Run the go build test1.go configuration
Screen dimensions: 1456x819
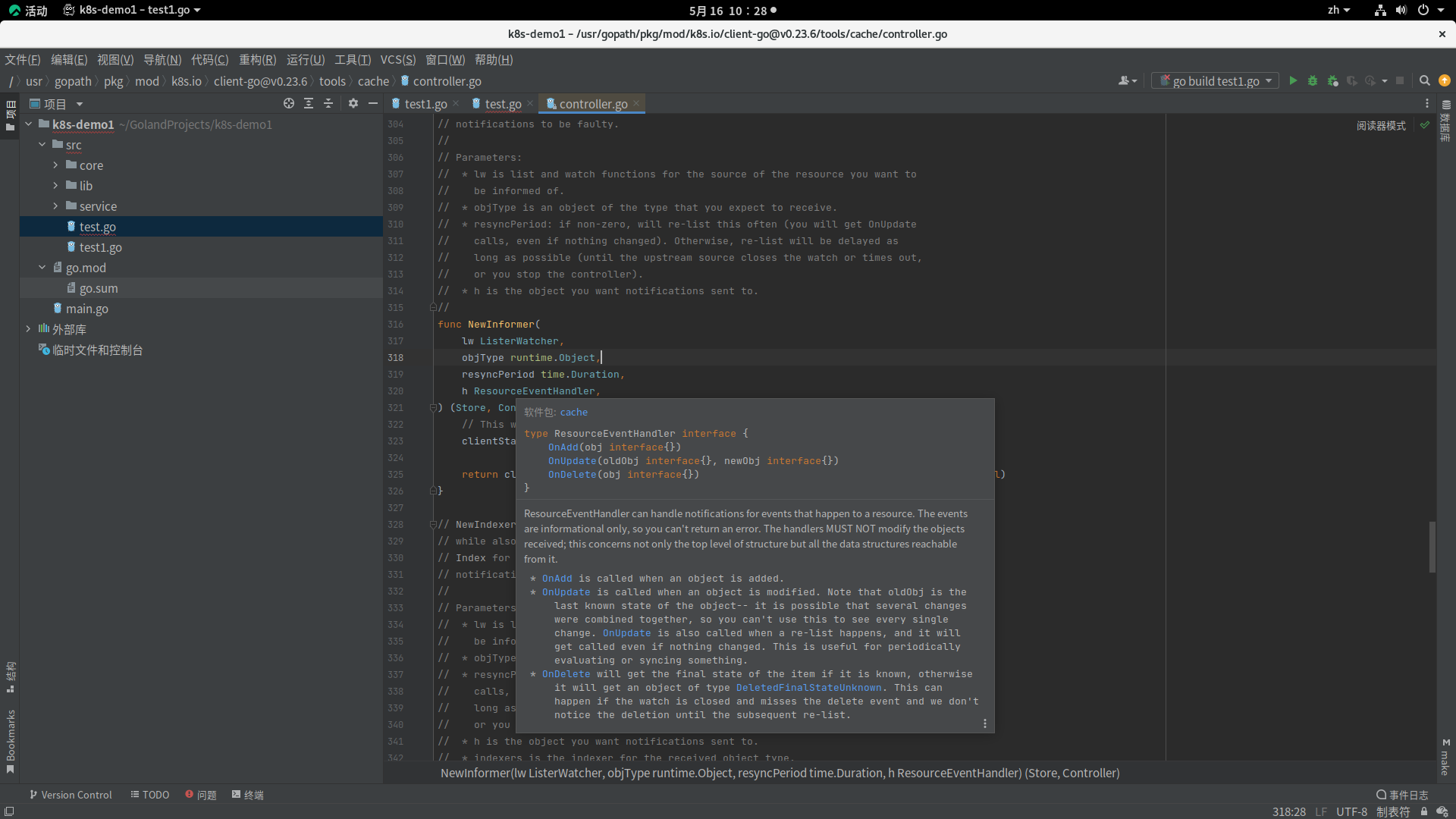point(1293,80)
